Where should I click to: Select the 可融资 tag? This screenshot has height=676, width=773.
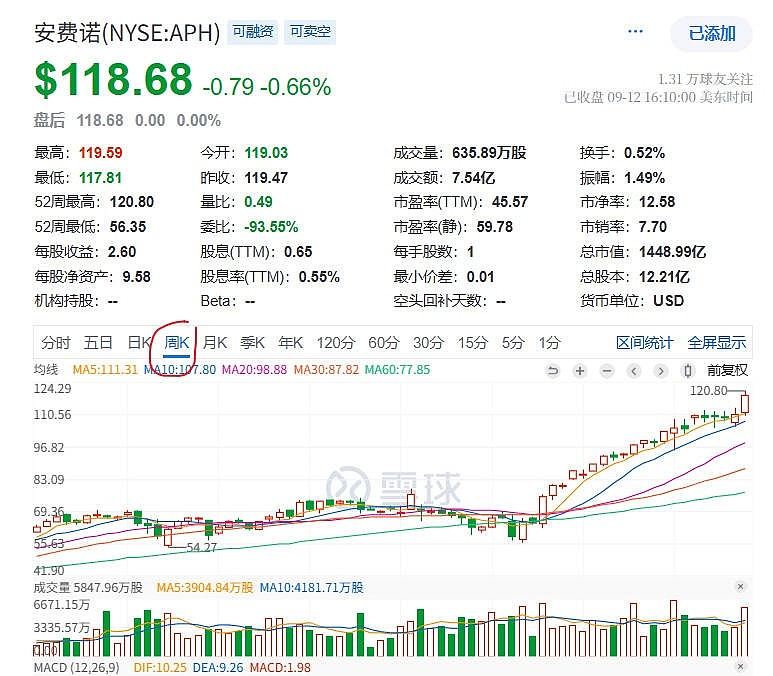point(253,32)
